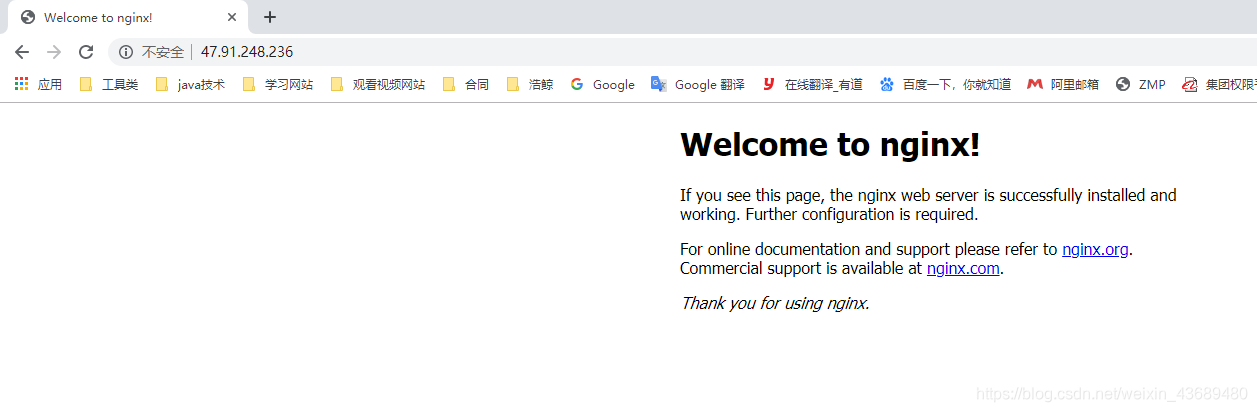The image size is (1257, 412).
Task: Open the 阿里邮箱 bookmark
Action: coord(1063,85)
